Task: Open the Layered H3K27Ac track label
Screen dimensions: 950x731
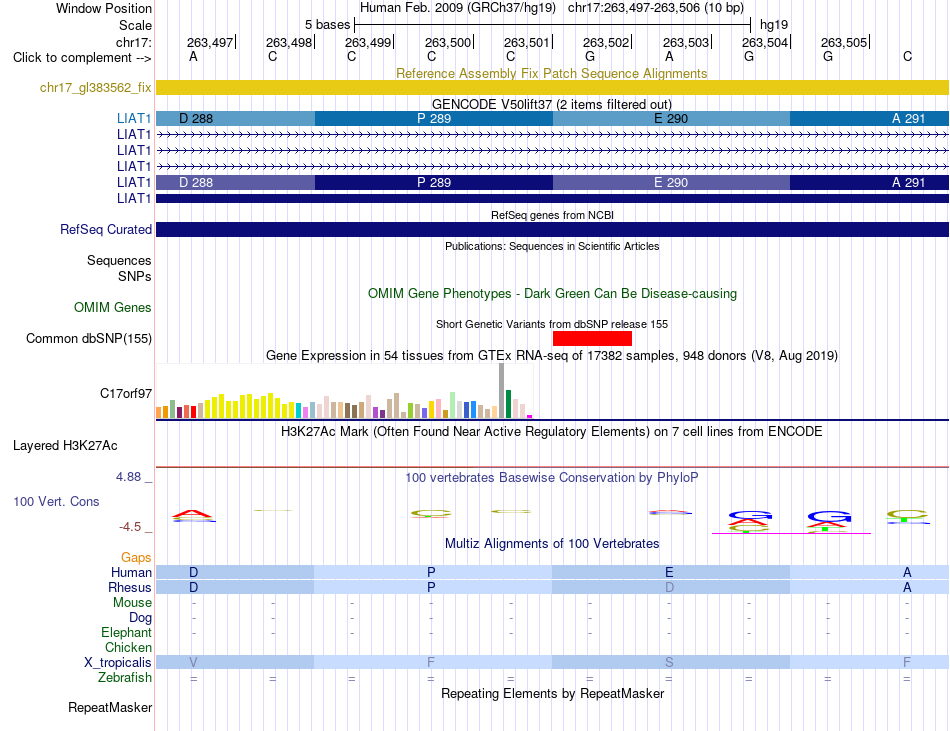Action: [65, 446]
